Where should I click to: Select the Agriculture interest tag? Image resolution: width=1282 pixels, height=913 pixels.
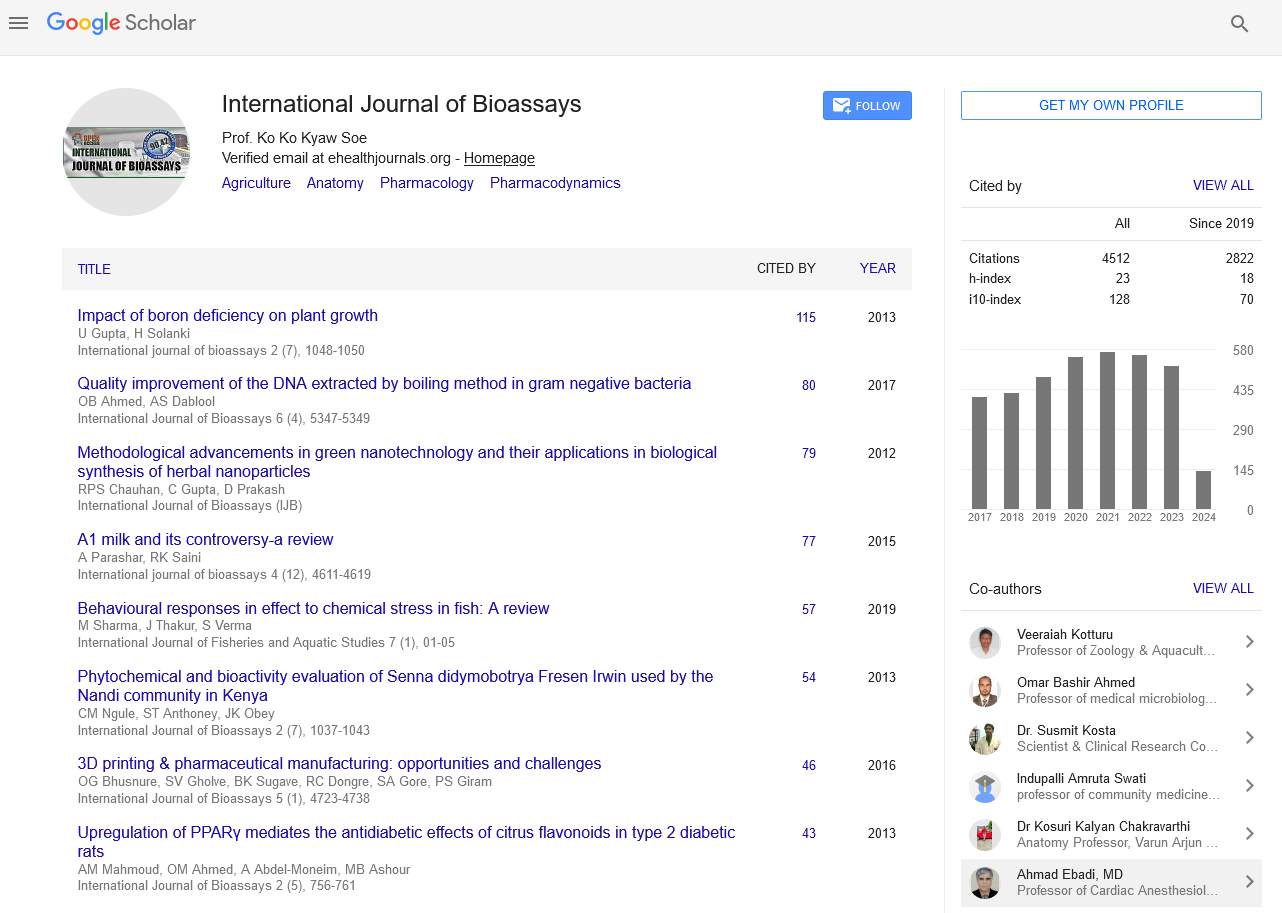[256, 183]
